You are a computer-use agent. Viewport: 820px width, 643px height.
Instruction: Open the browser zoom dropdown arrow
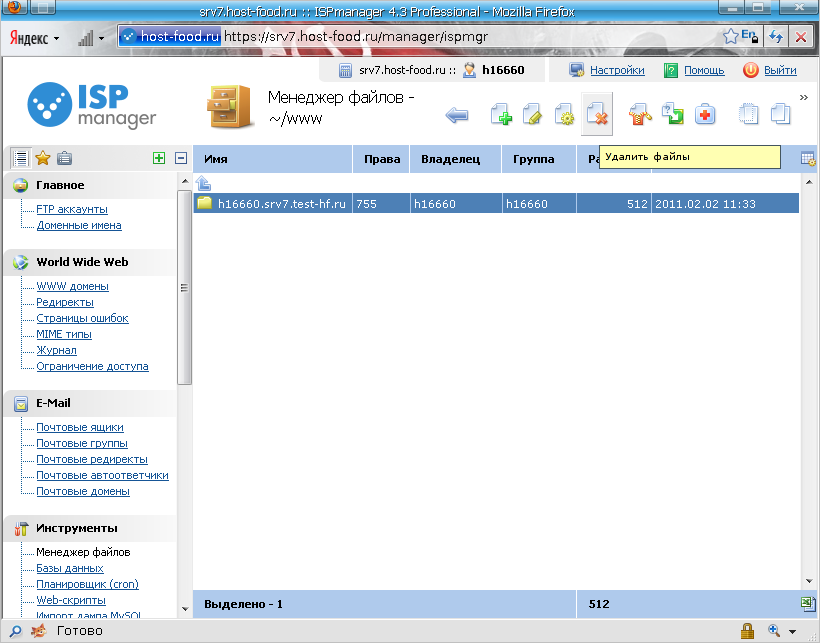793,631
